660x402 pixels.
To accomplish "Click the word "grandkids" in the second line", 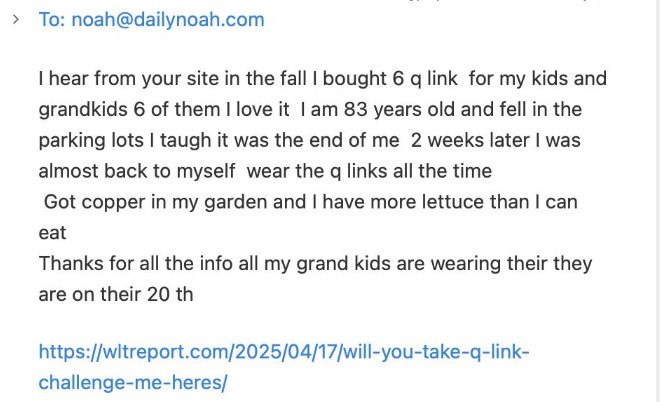I will 81,108.
